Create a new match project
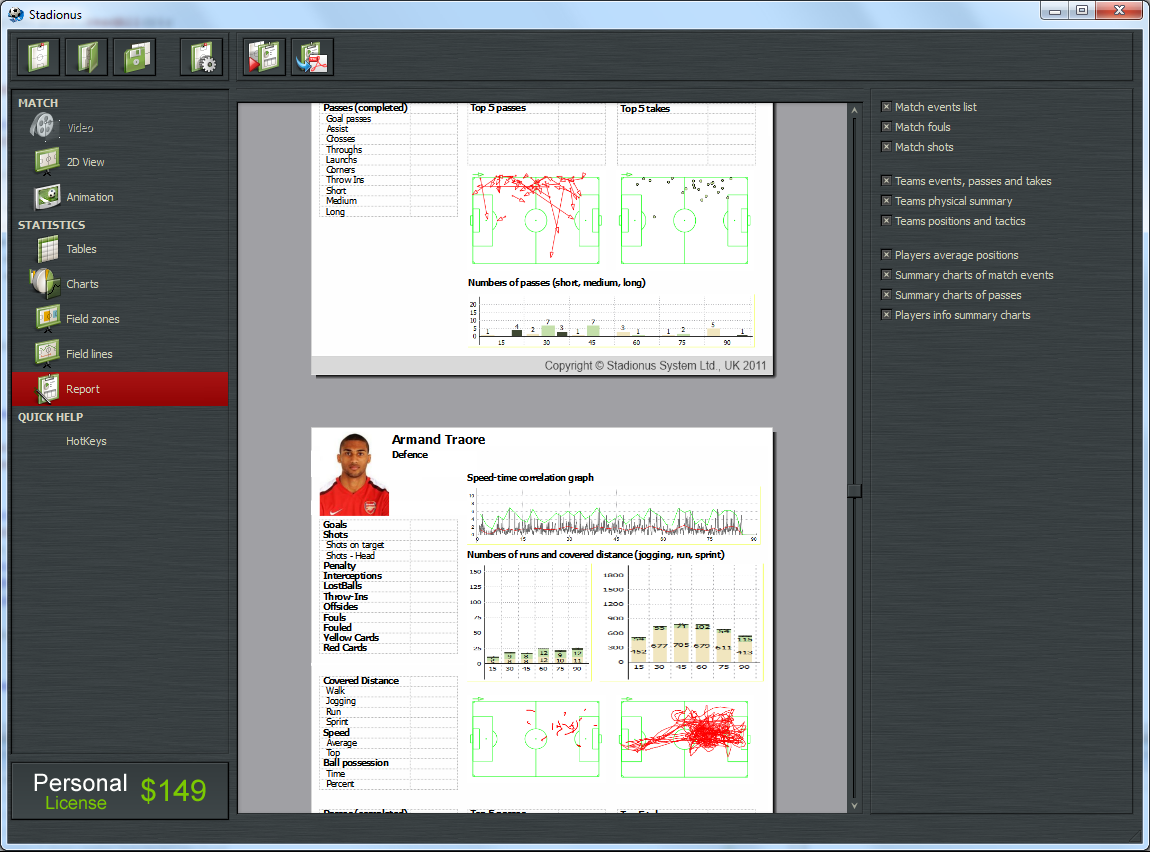Screen dimensions: 1150x852 pyautogui.click(x=38, y=57)
